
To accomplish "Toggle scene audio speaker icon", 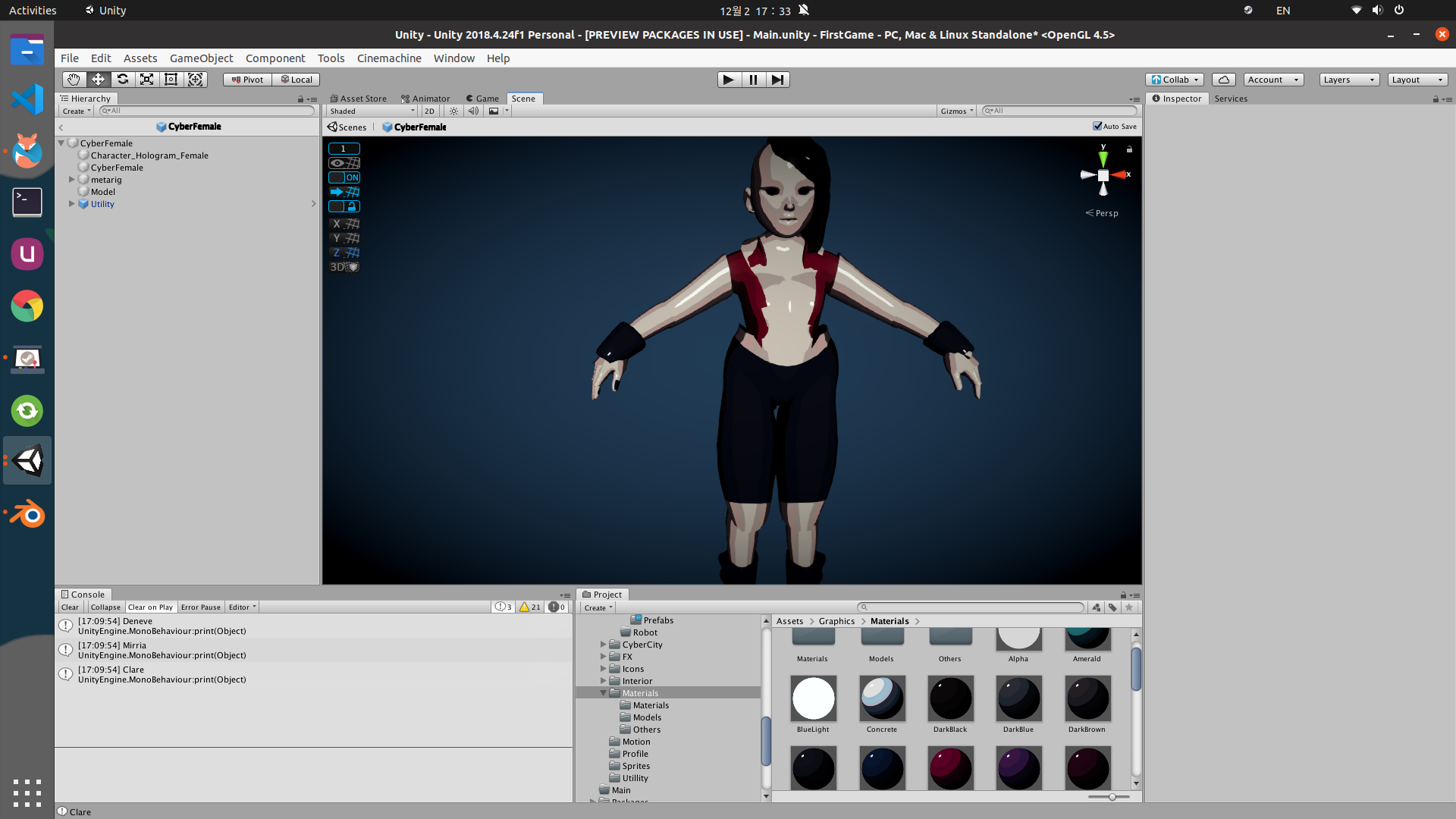I will (473, 111).
